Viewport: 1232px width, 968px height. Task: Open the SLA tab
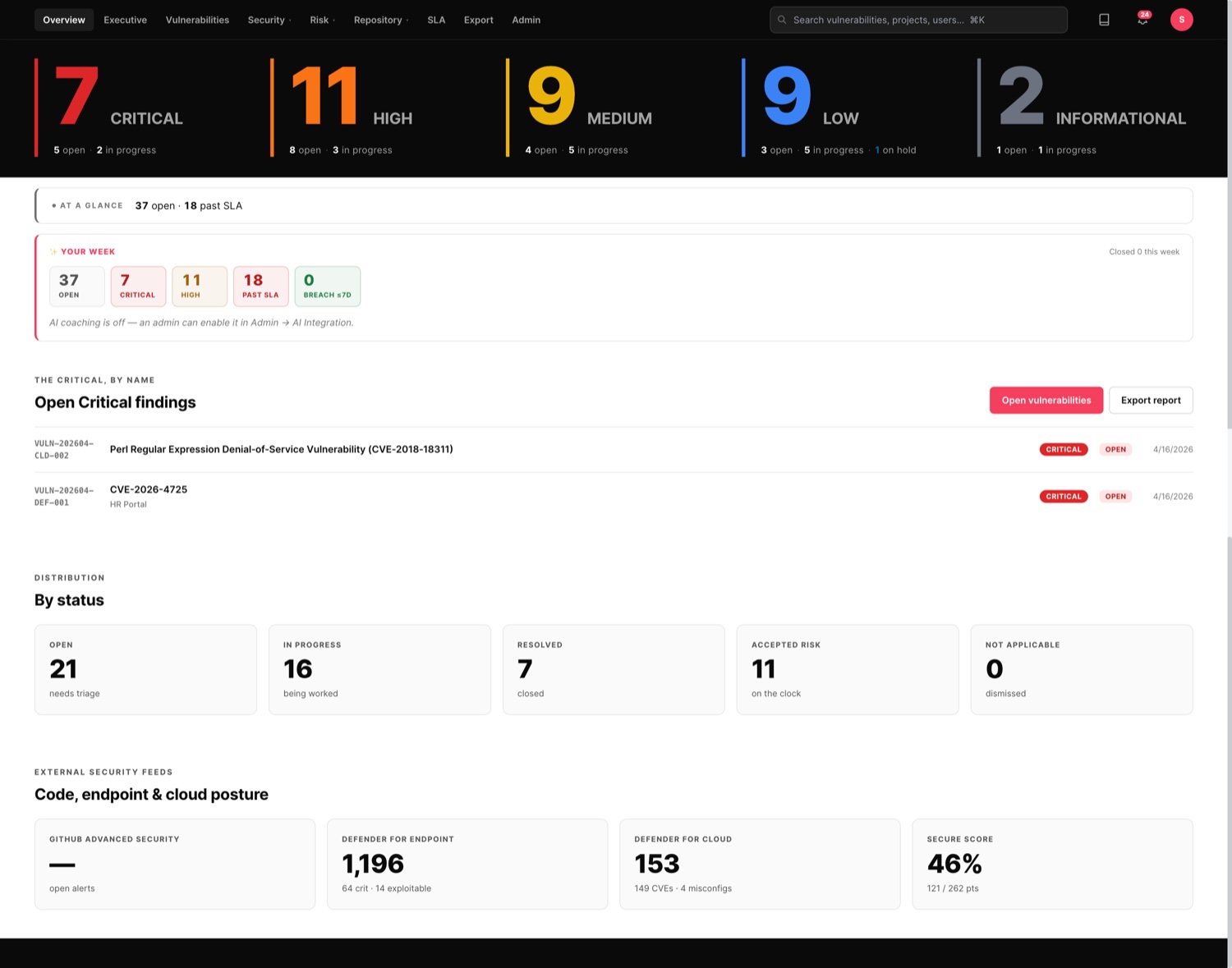(436, 20)
